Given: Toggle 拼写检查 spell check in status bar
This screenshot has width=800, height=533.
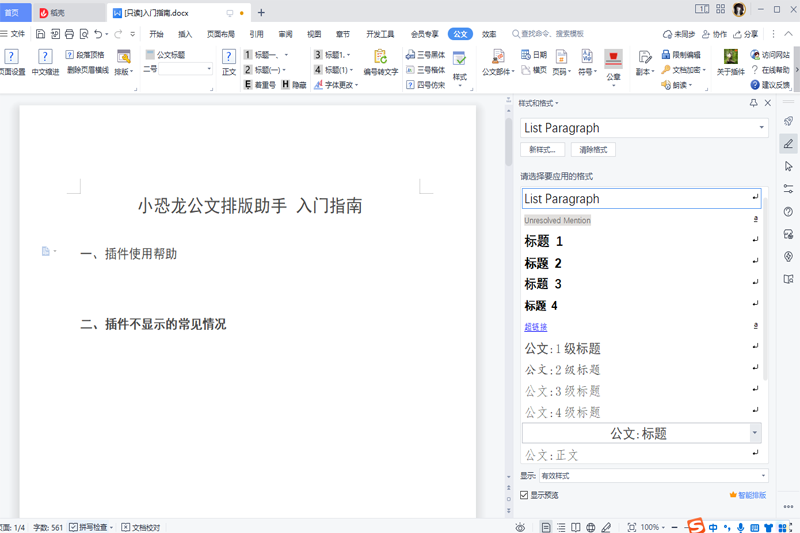Looking at the screenshot, I should [x=89, y=527].
